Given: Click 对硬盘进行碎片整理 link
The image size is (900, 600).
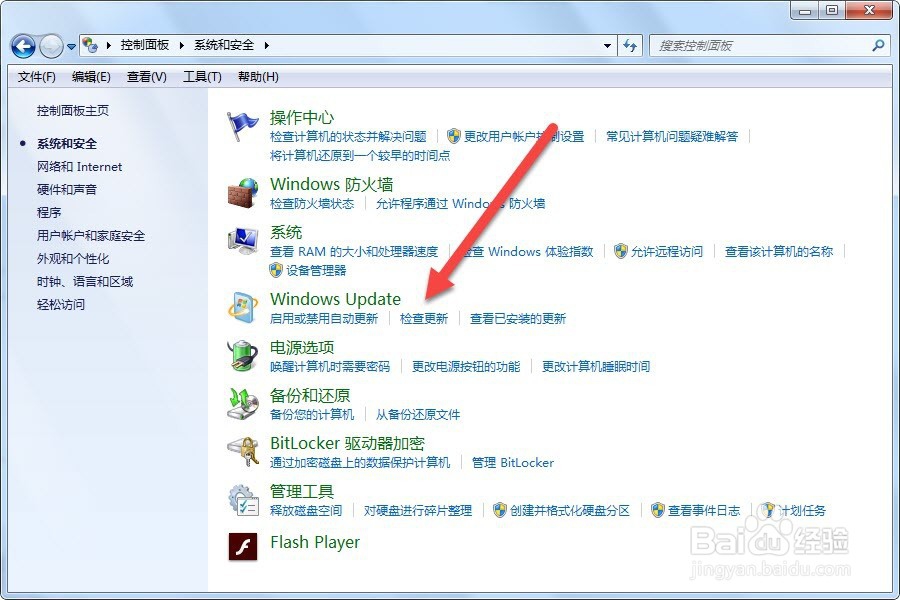Looking at the screenshot, I should [x=418, y=510].
